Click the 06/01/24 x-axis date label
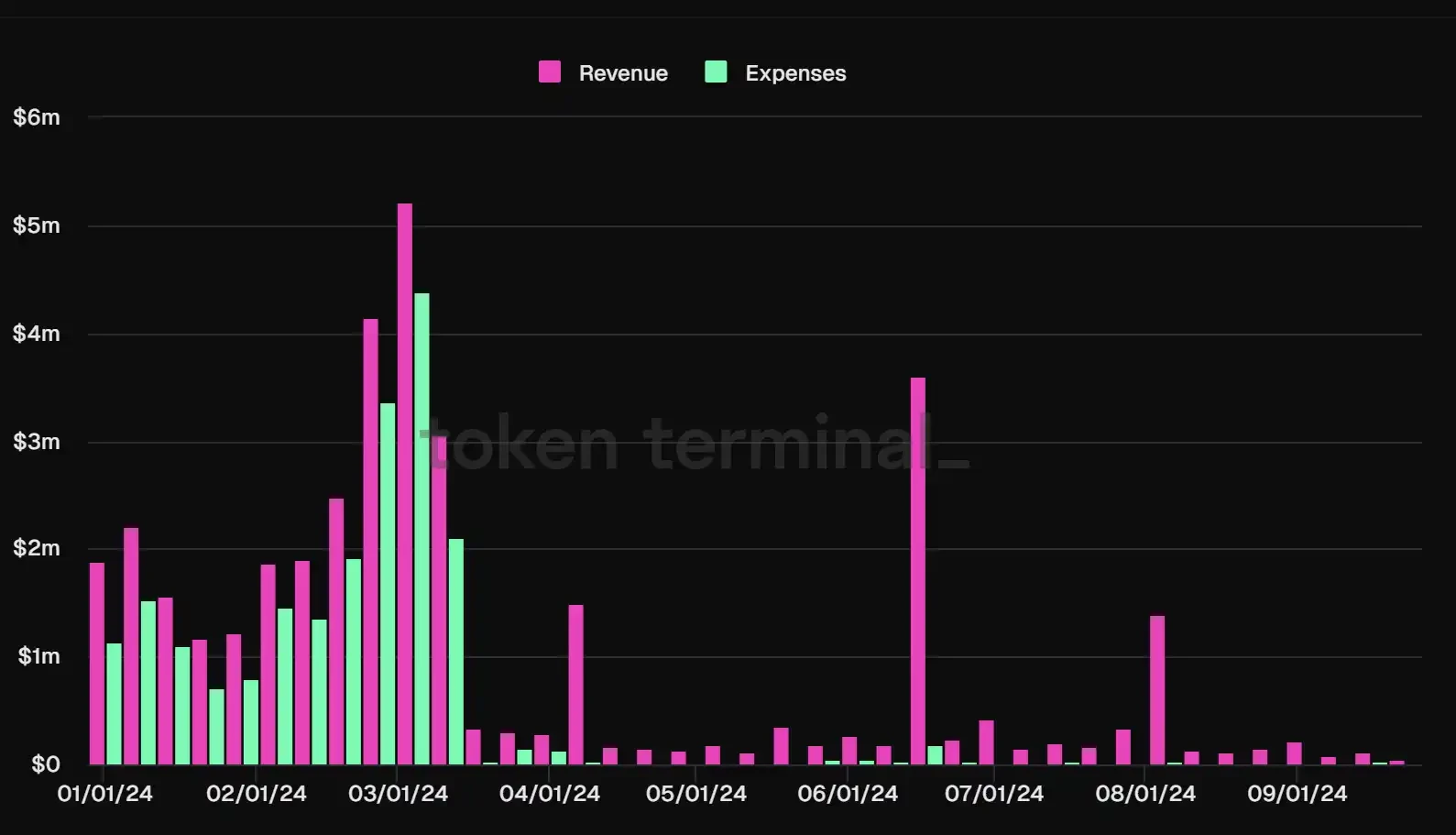 click(x=848, y=794)
